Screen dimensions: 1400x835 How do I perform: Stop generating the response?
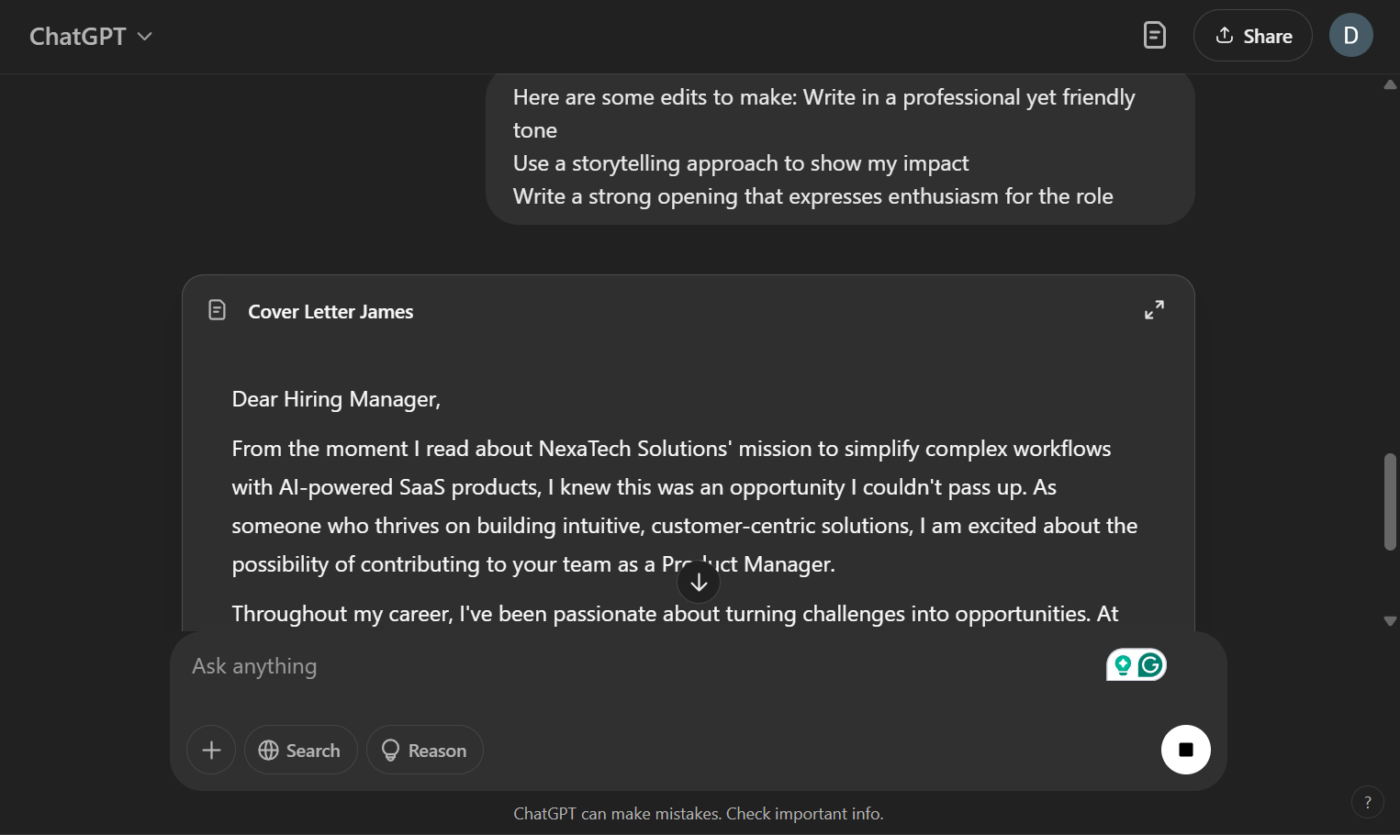1185,750
